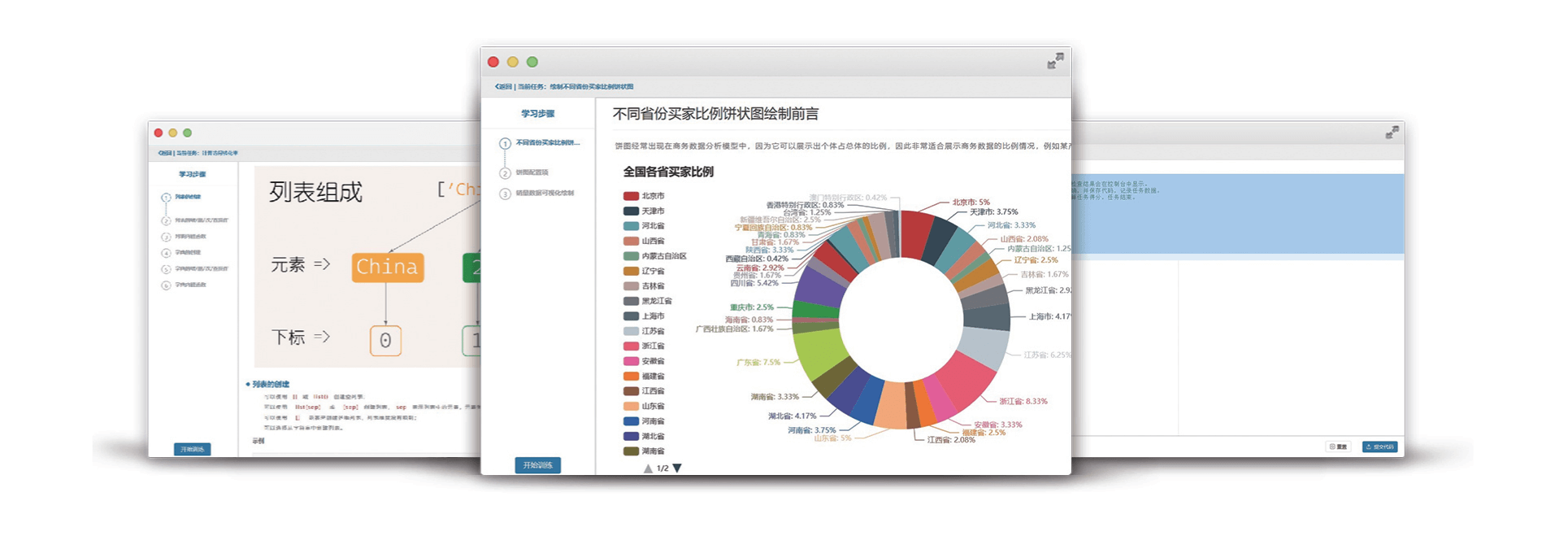Go to previous legend page arrow
Viewport: 1568px width, 549px height.
click(x=648, y=468)
